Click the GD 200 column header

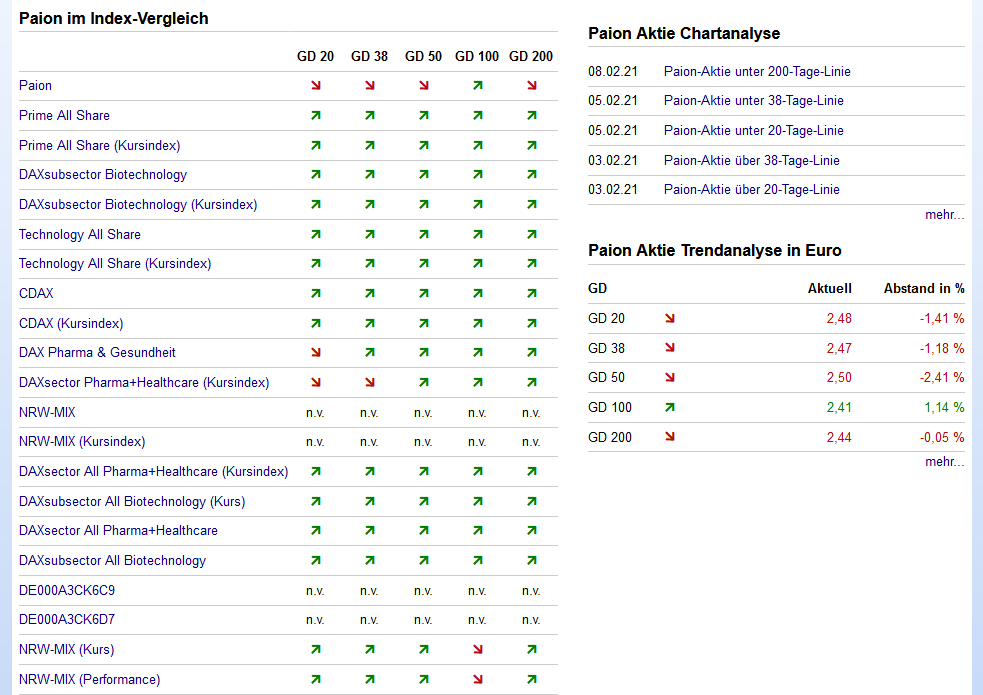coord(531,57)
